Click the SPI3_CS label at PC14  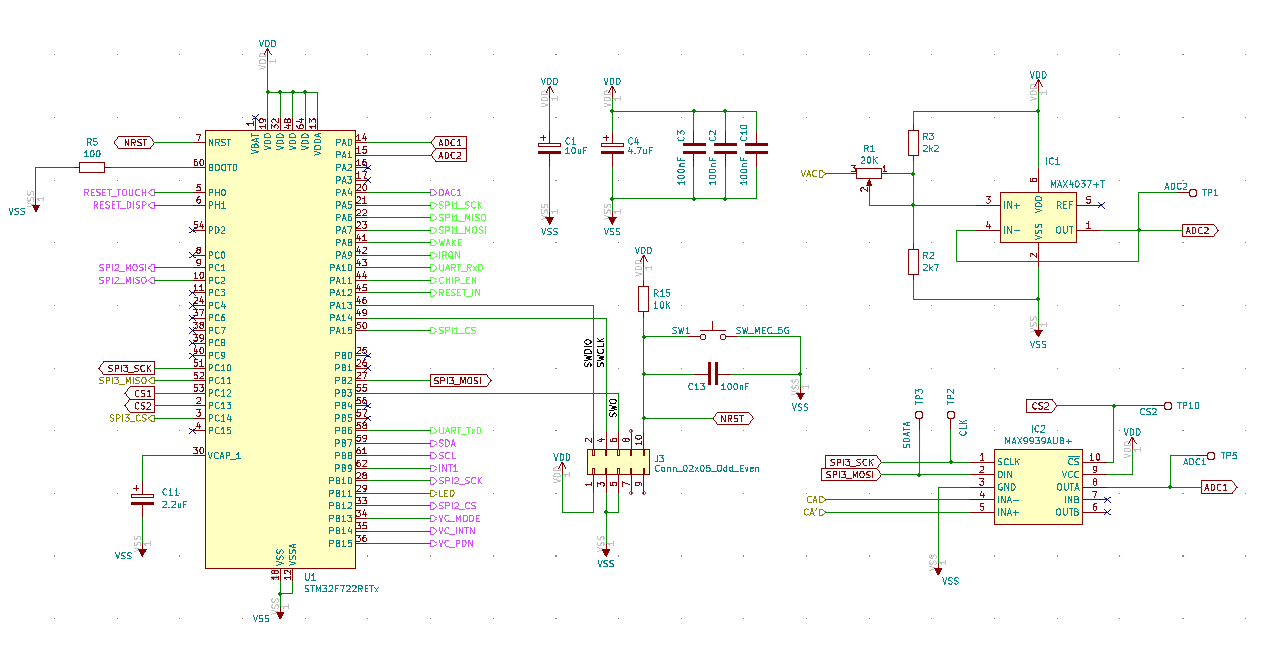(x=132, y=418)
